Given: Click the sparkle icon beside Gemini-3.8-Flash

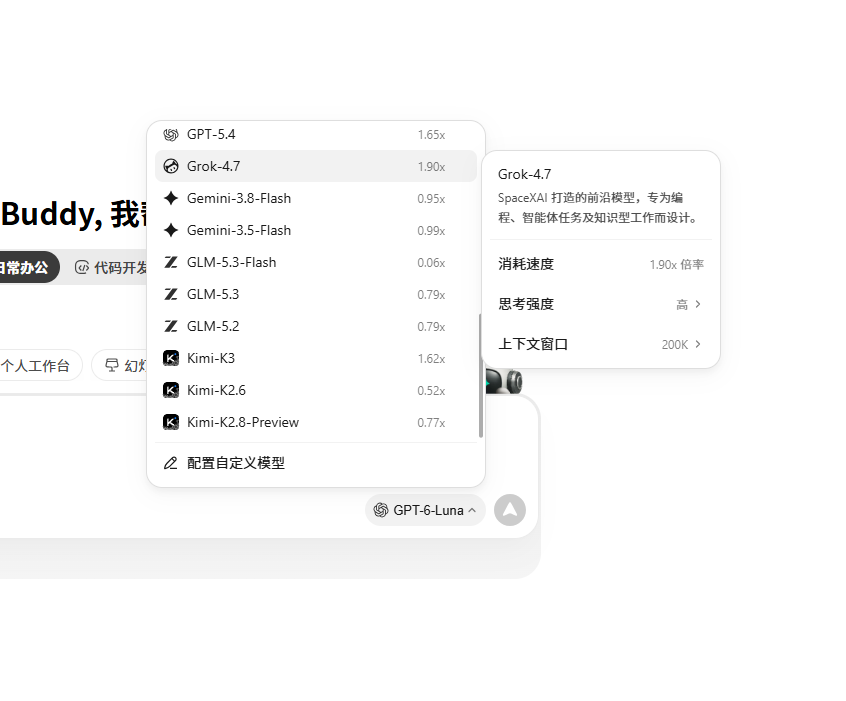Looking at the screenshot, I should coord(170,198).
